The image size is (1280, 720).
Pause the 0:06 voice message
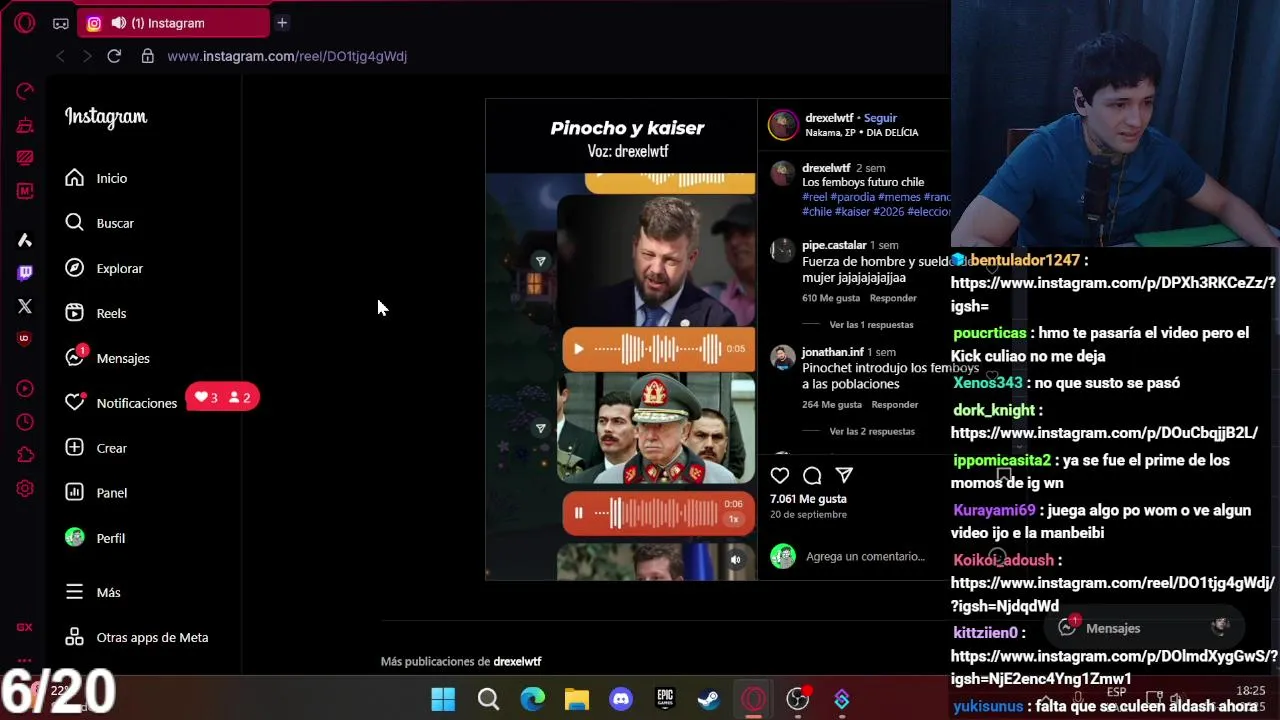coord(578,513)
